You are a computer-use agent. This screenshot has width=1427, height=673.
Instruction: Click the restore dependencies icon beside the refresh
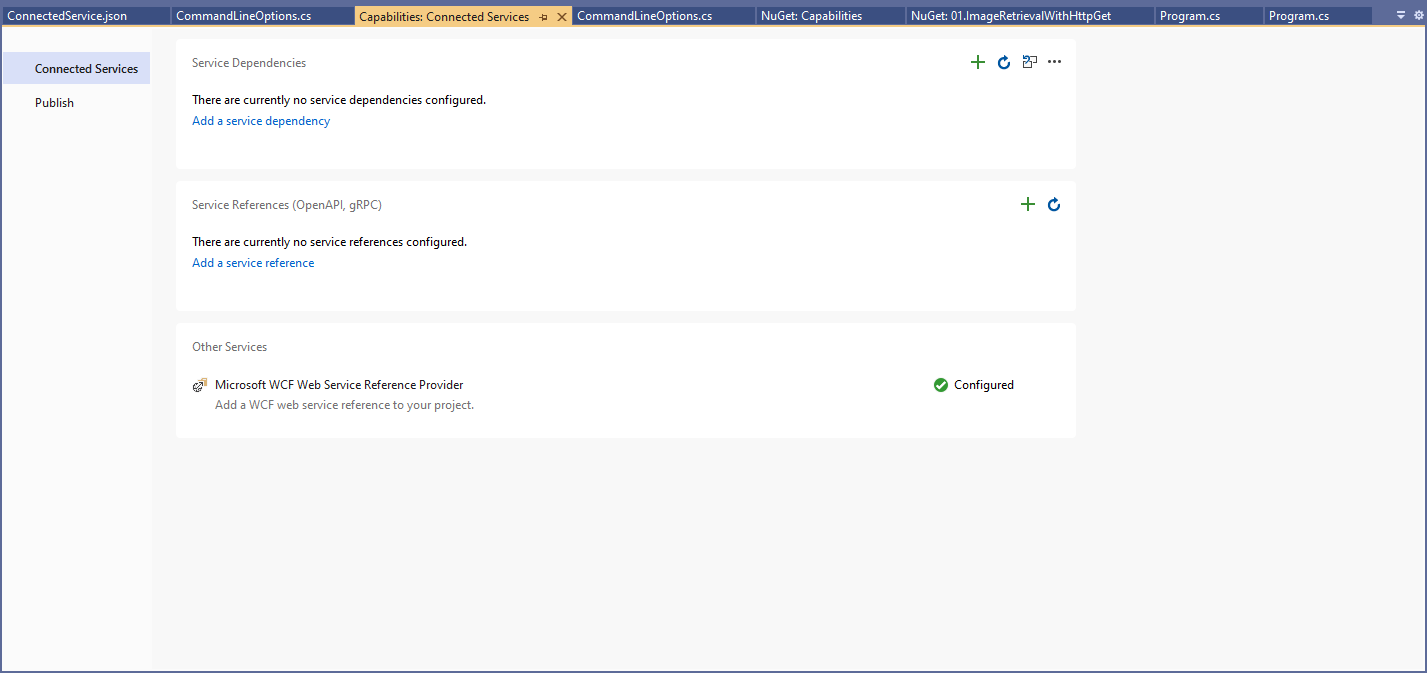pos(1029,62)
